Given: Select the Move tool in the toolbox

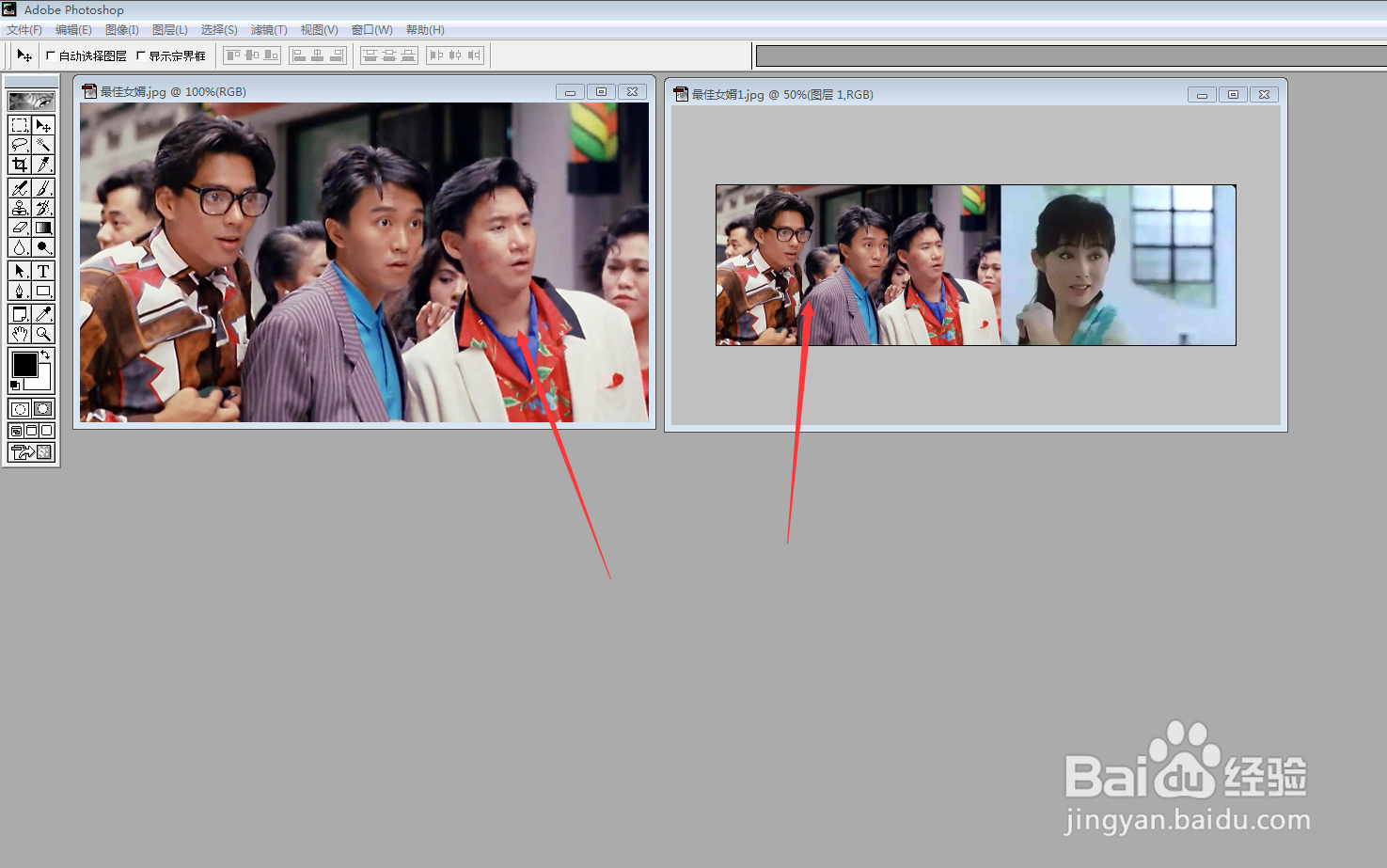Looking at the screenshot, I should coord(43,125).
